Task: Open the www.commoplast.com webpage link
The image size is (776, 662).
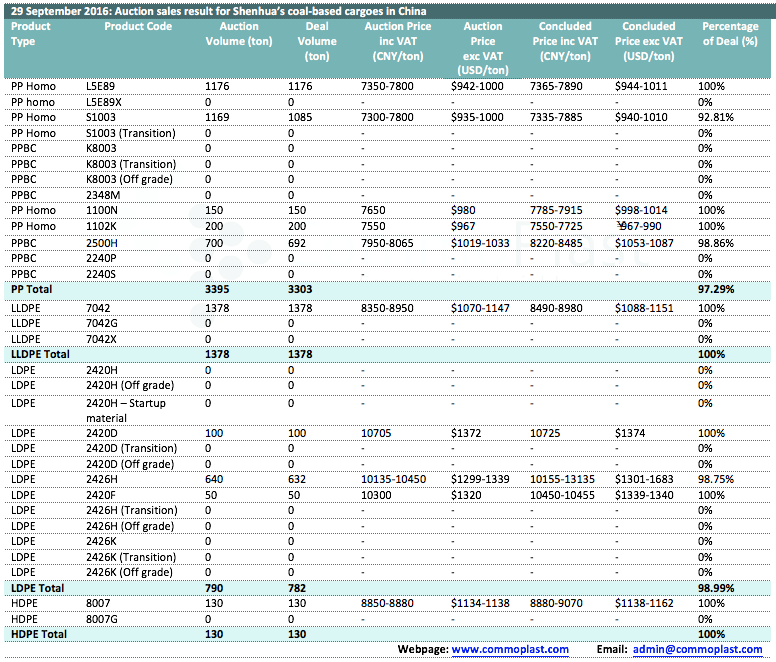Action: tap(510, 649)
